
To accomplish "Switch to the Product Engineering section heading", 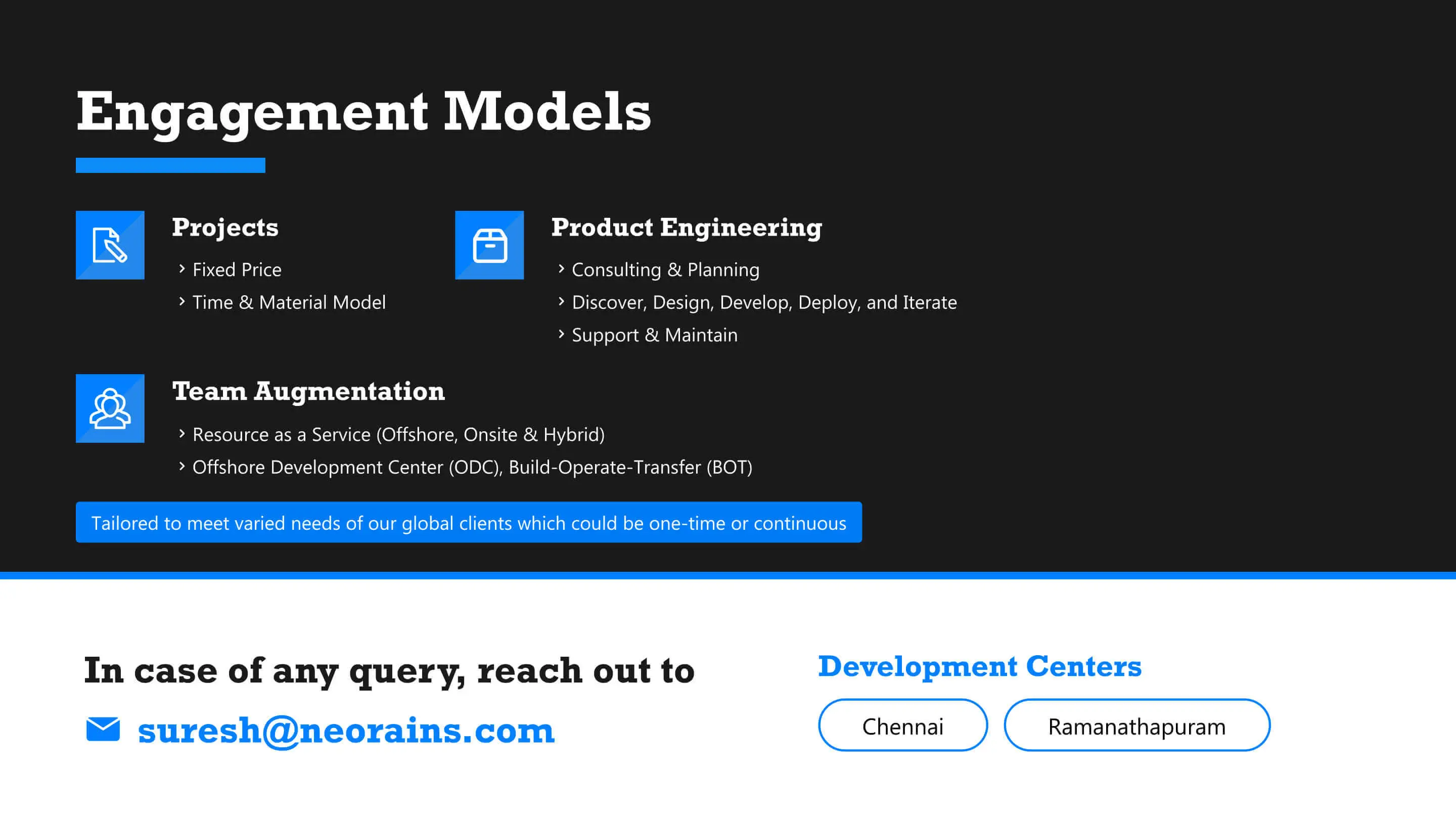I will (x=687, y=228).
